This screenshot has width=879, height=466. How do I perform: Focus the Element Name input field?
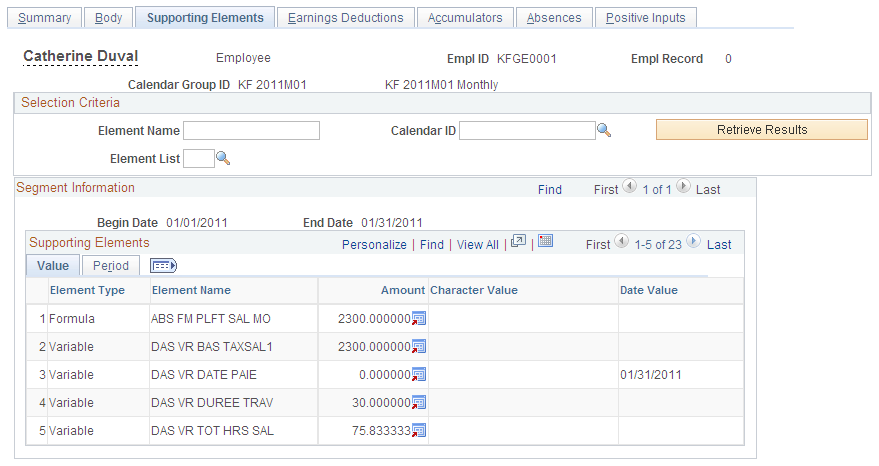click(x=252, y=131)
